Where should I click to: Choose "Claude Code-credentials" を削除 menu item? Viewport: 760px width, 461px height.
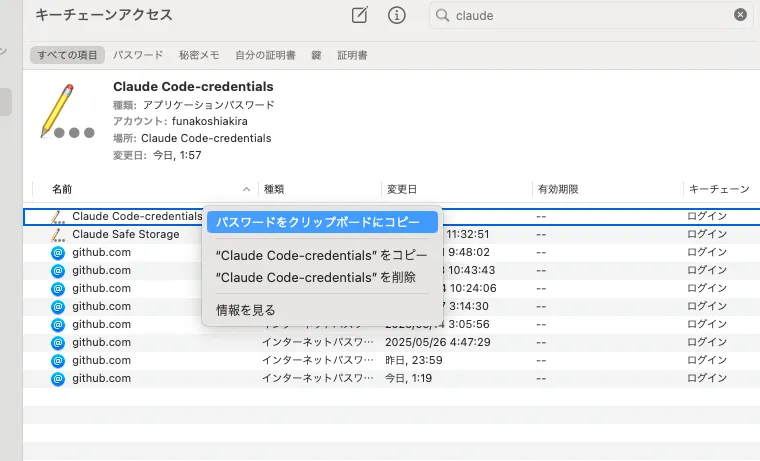pos(316,277)
